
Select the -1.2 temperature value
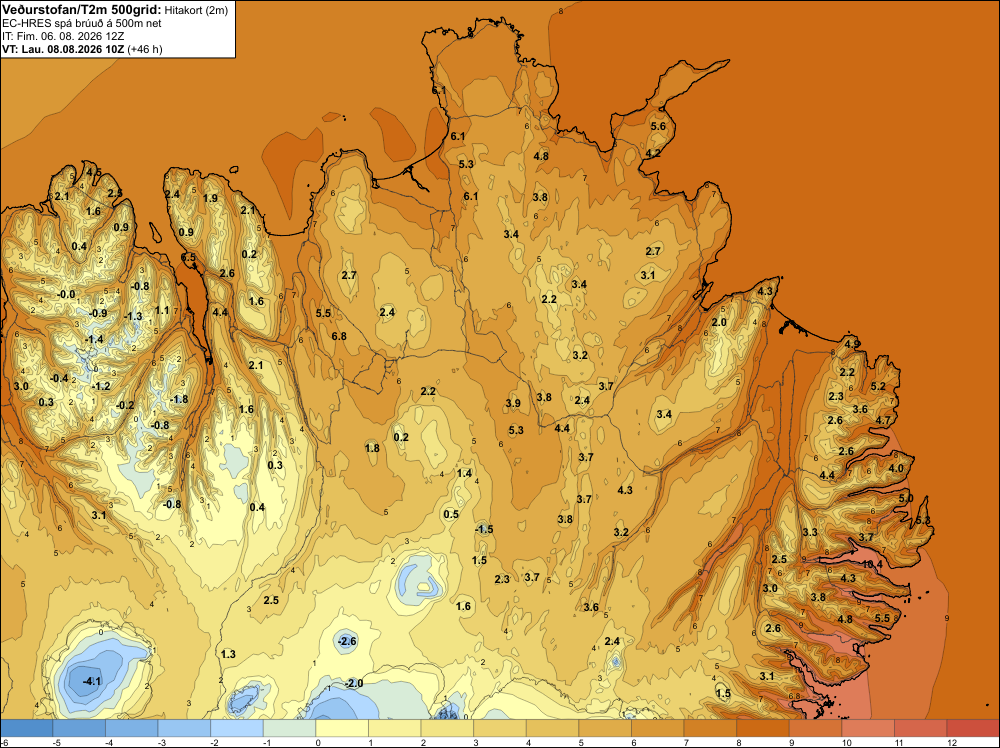click(101, 386)
